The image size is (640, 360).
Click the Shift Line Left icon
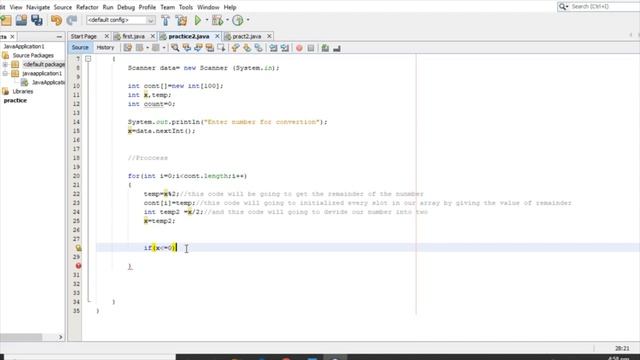coord(273,48)
